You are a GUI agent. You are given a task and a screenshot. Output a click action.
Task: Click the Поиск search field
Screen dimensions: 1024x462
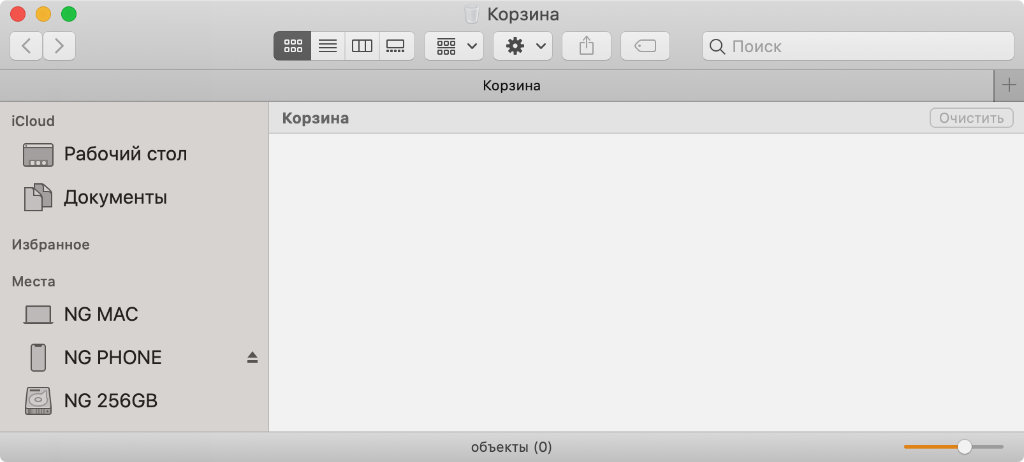pos(858,46)
